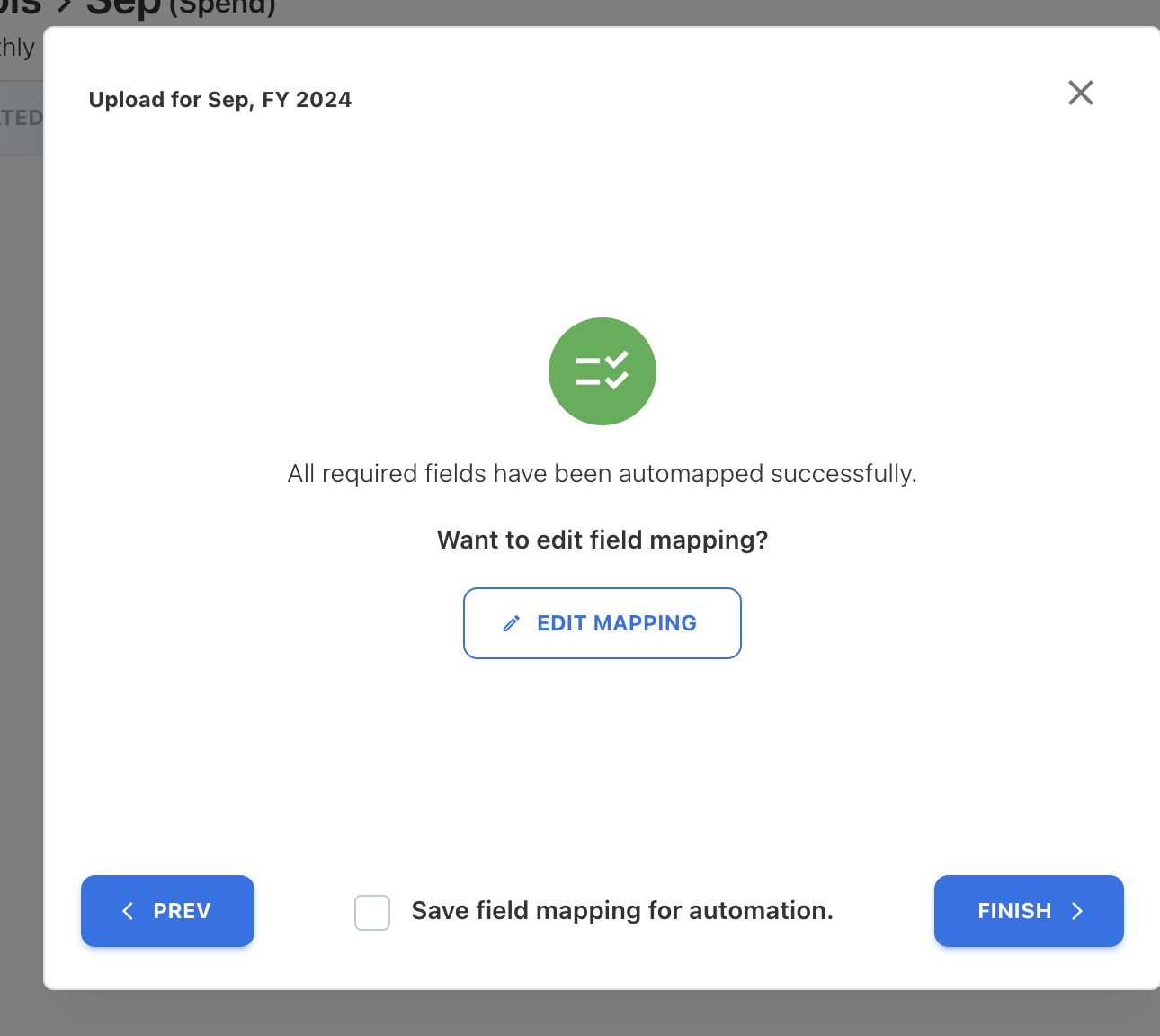Click the "Upload for Sep, FY 2024" title
The height and width of the screenshot is (1036, 1160).
coord(220,100)
